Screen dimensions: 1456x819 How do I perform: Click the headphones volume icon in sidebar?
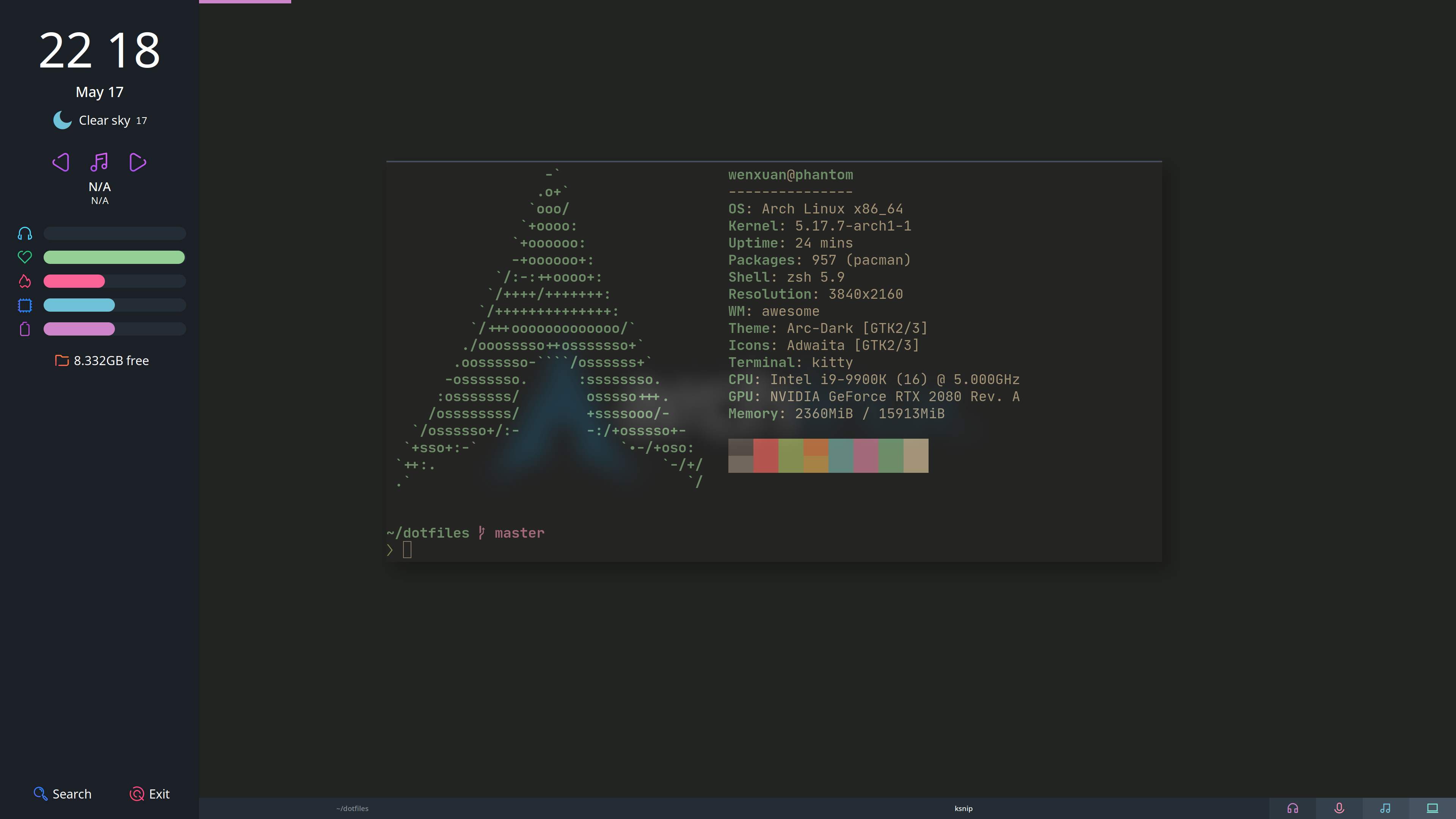[x=25, y=234]
